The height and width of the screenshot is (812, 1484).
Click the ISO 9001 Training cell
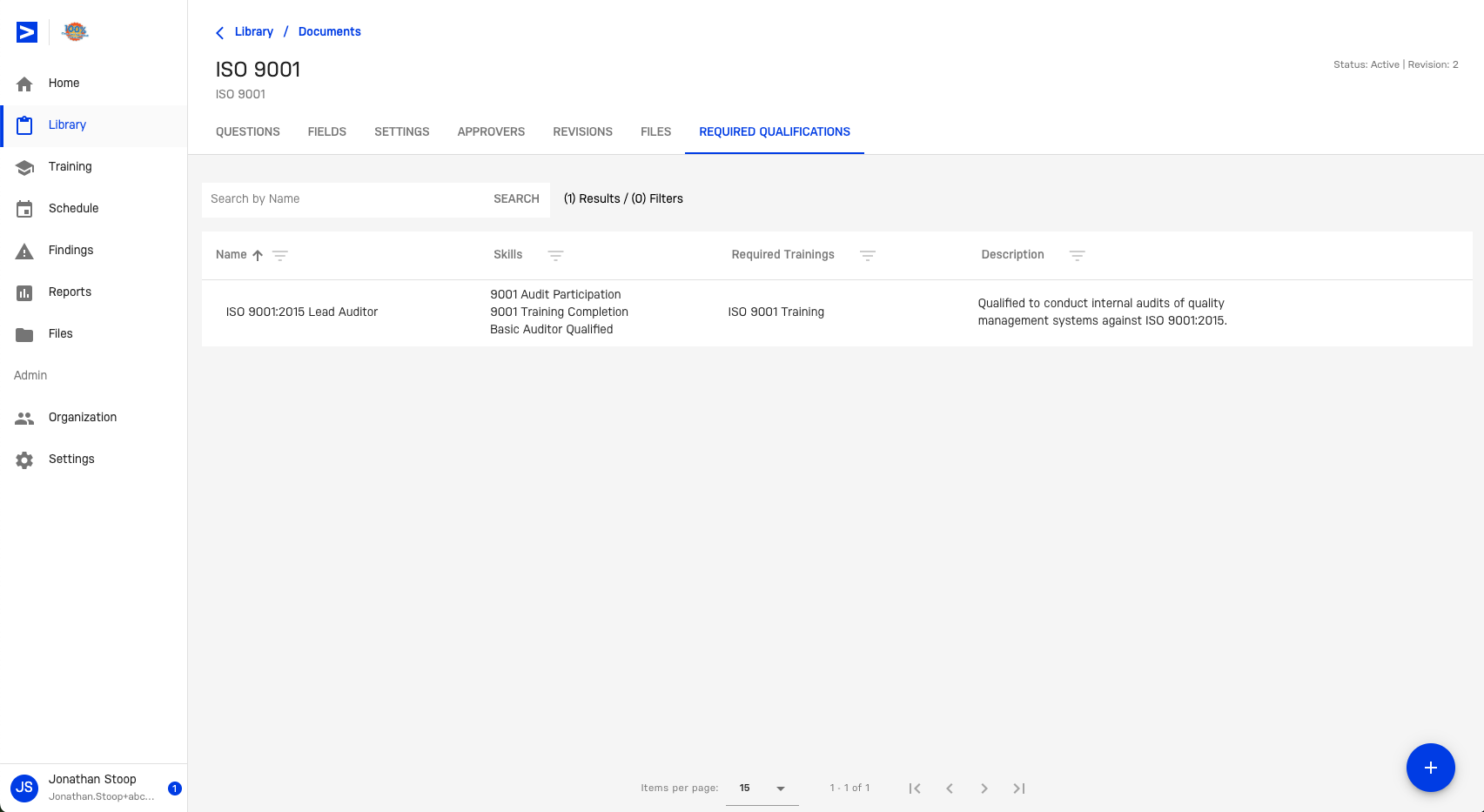[x=776, y=312]
